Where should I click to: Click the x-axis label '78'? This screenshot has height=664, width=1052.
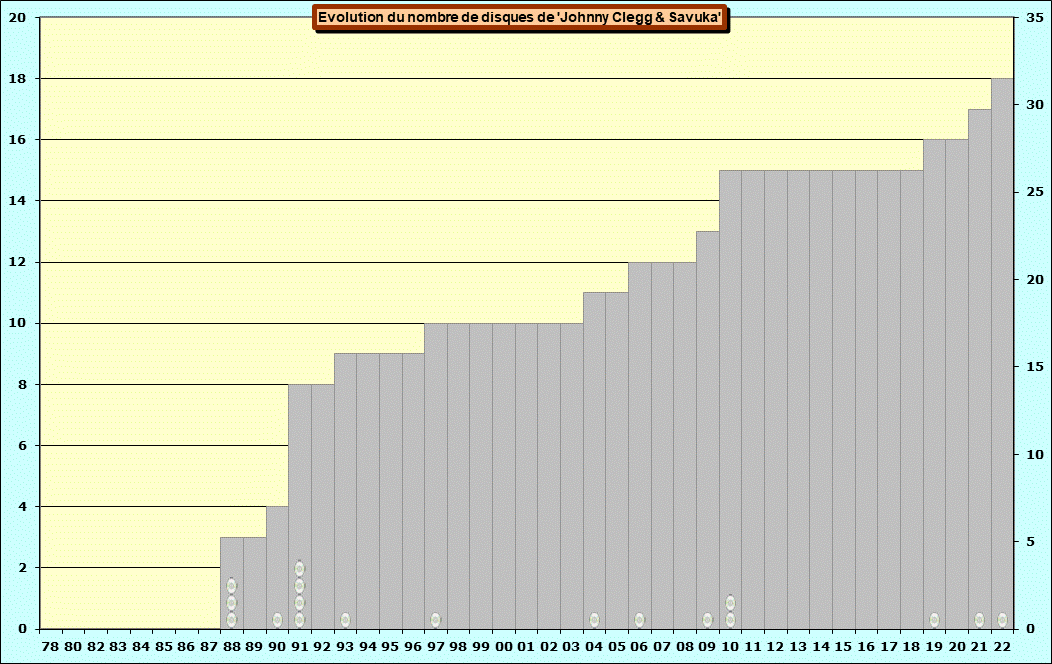point(50,647)
